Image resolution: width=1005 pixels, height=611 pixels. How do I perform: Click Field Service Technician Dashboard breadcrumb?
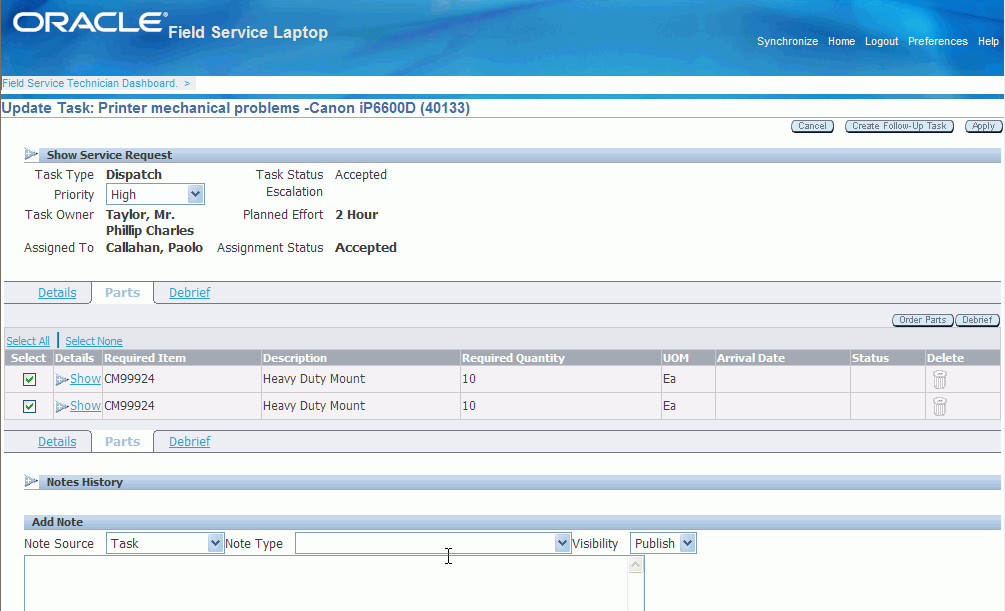pos(90,83)
